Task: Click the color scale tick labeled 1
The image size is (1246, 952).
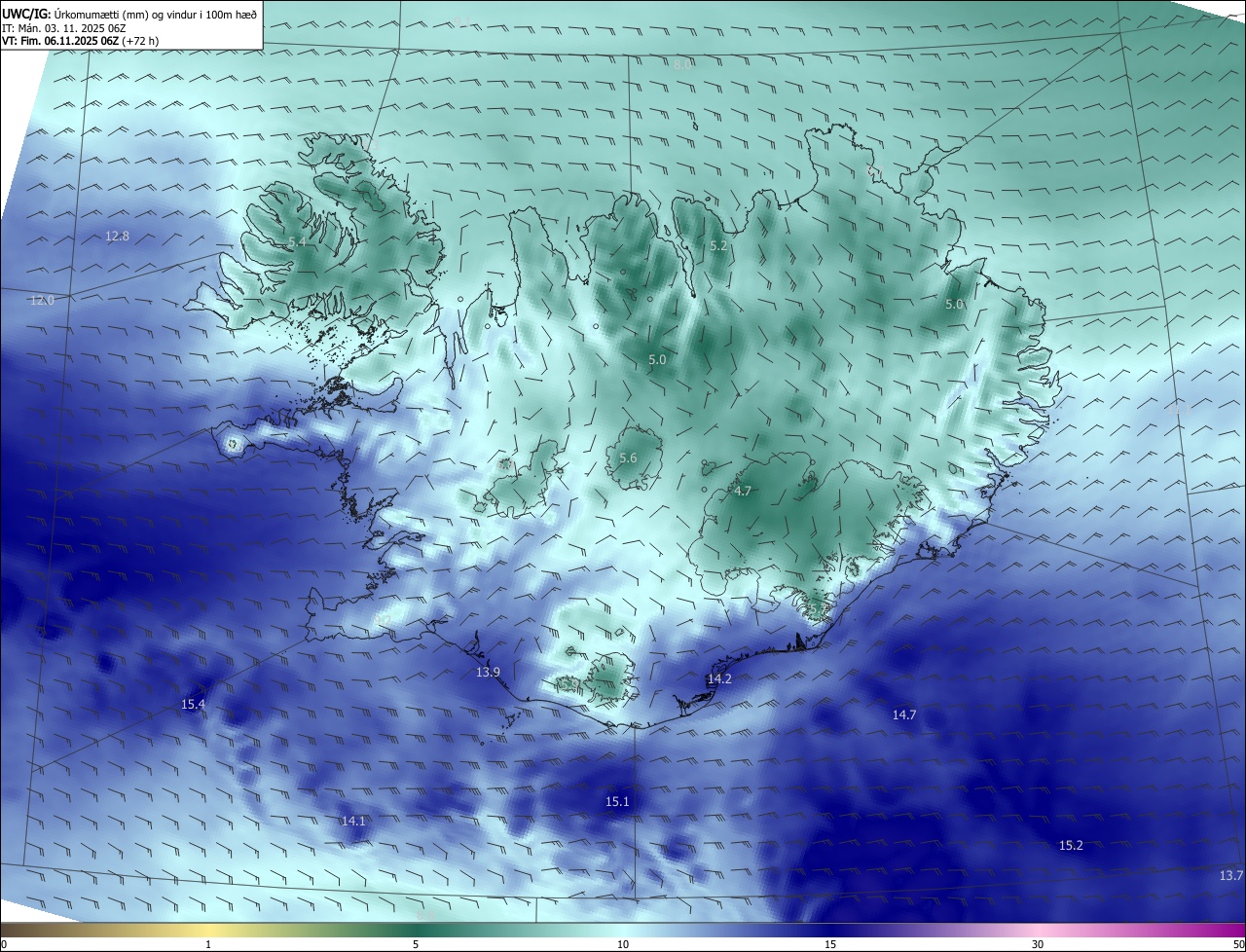Action: tap(208, 944)
